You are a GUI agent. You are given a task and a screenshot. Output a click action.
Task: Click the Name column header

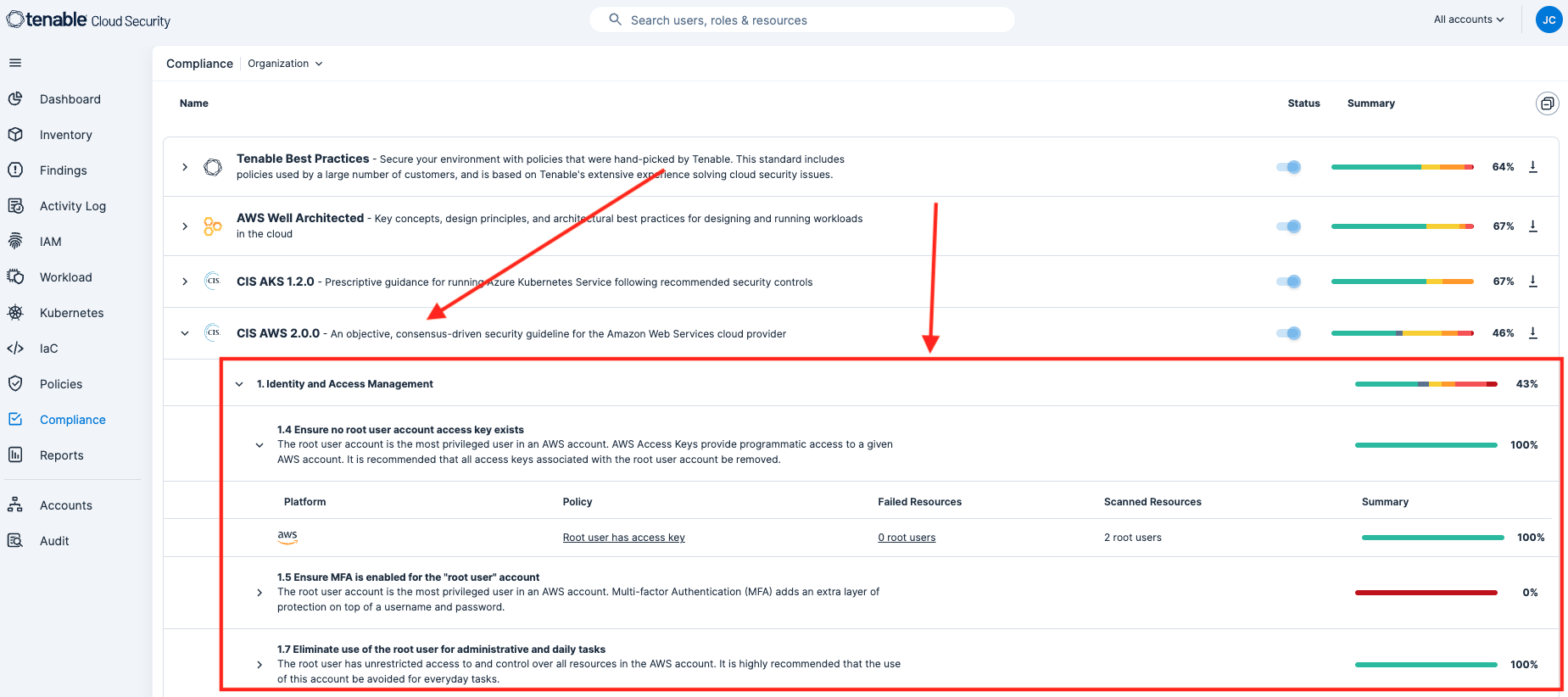click(194, 103)
